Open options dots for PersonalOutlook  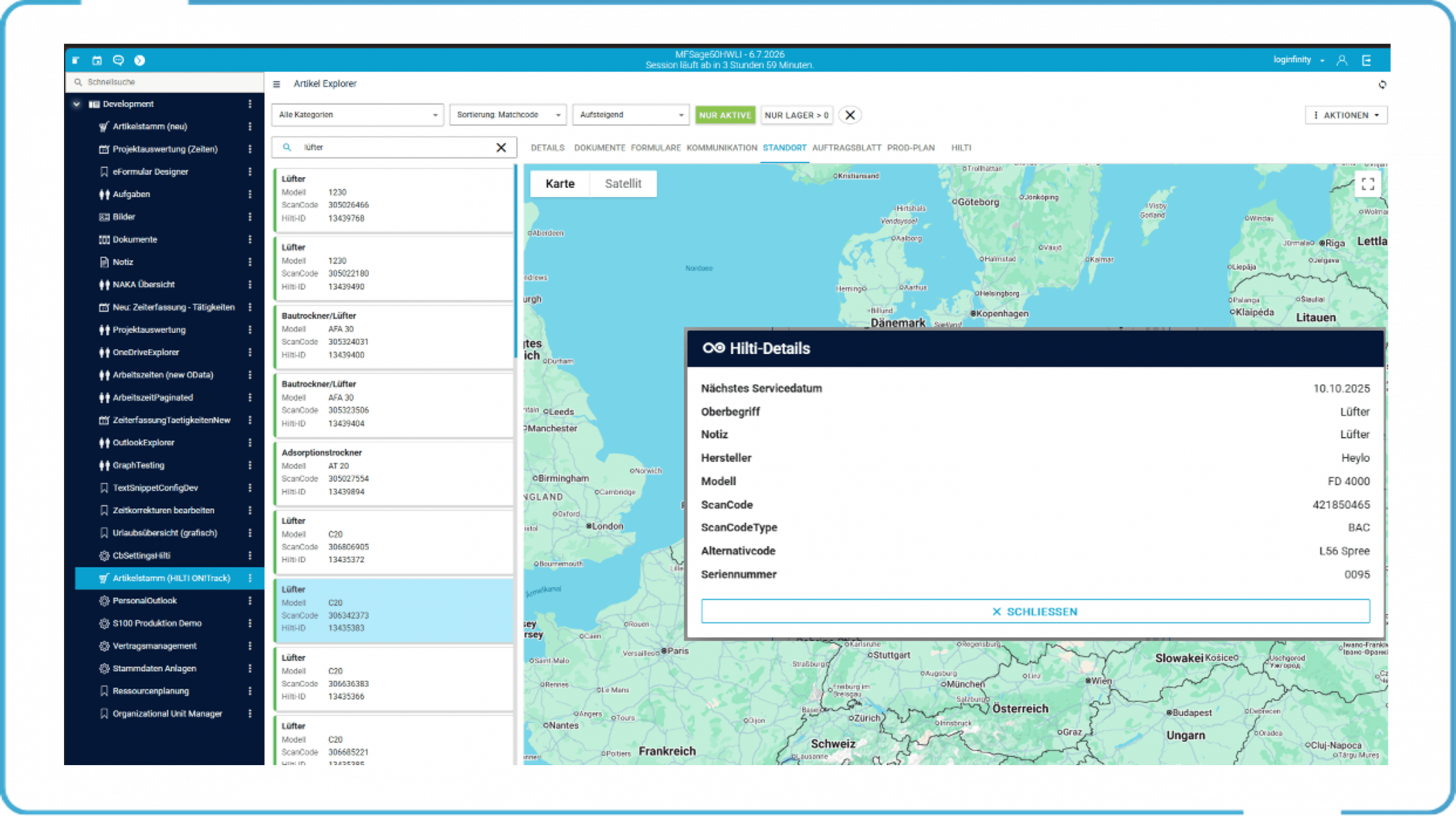coord(250,600)
